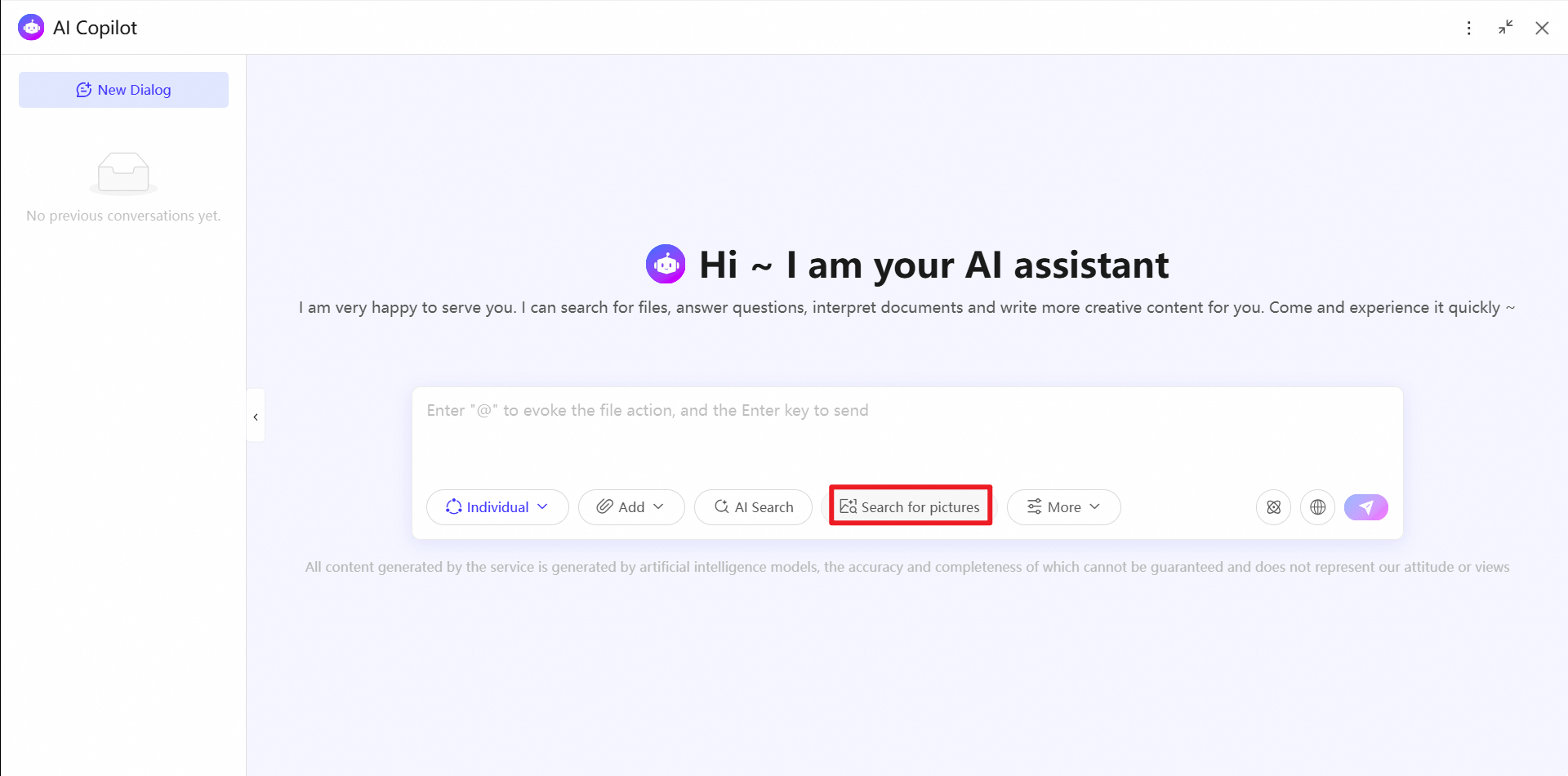
Task: Close the AI Copilot window
Action: pos(1542,28)
